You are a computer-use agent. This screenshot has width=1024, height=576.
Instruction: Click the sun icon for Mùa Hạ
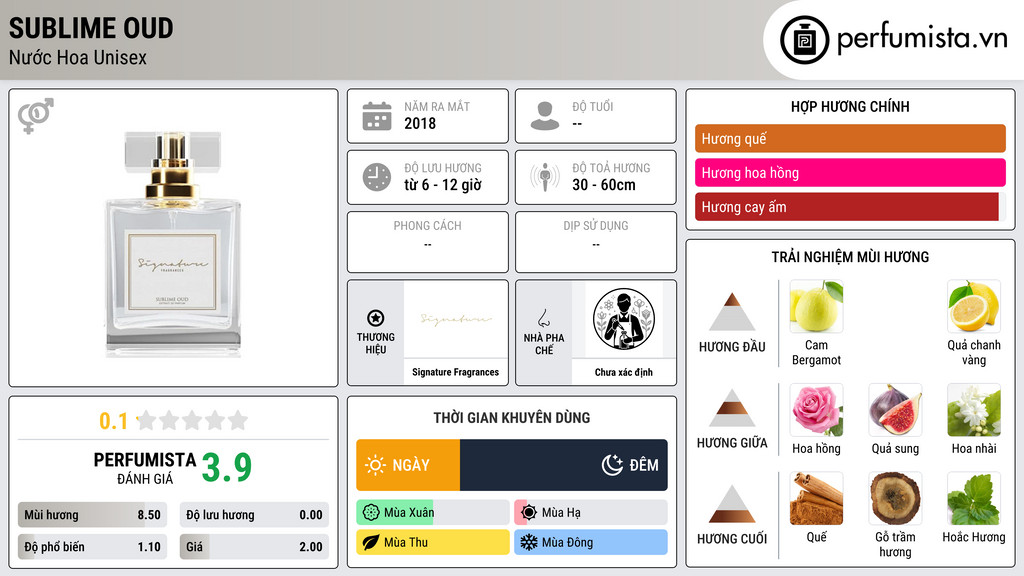click(529, 512)
